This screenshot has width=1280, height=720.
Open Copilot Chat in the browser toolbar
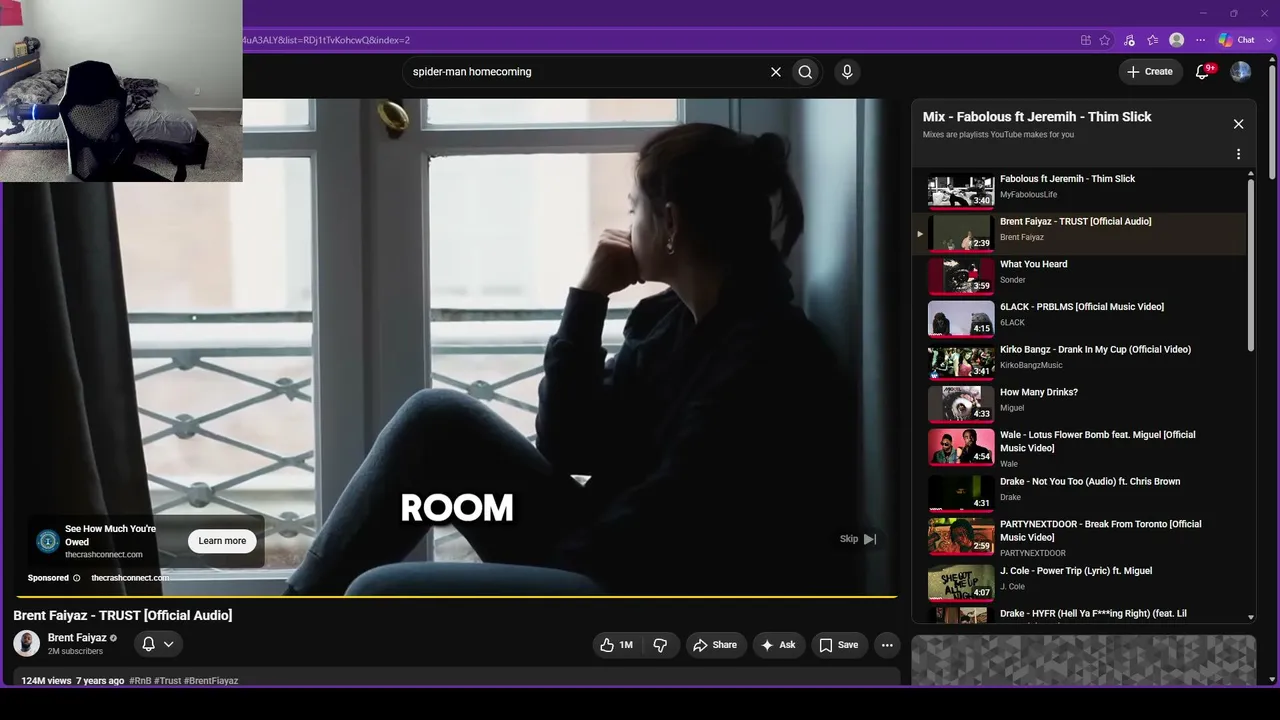point(1236,40)
